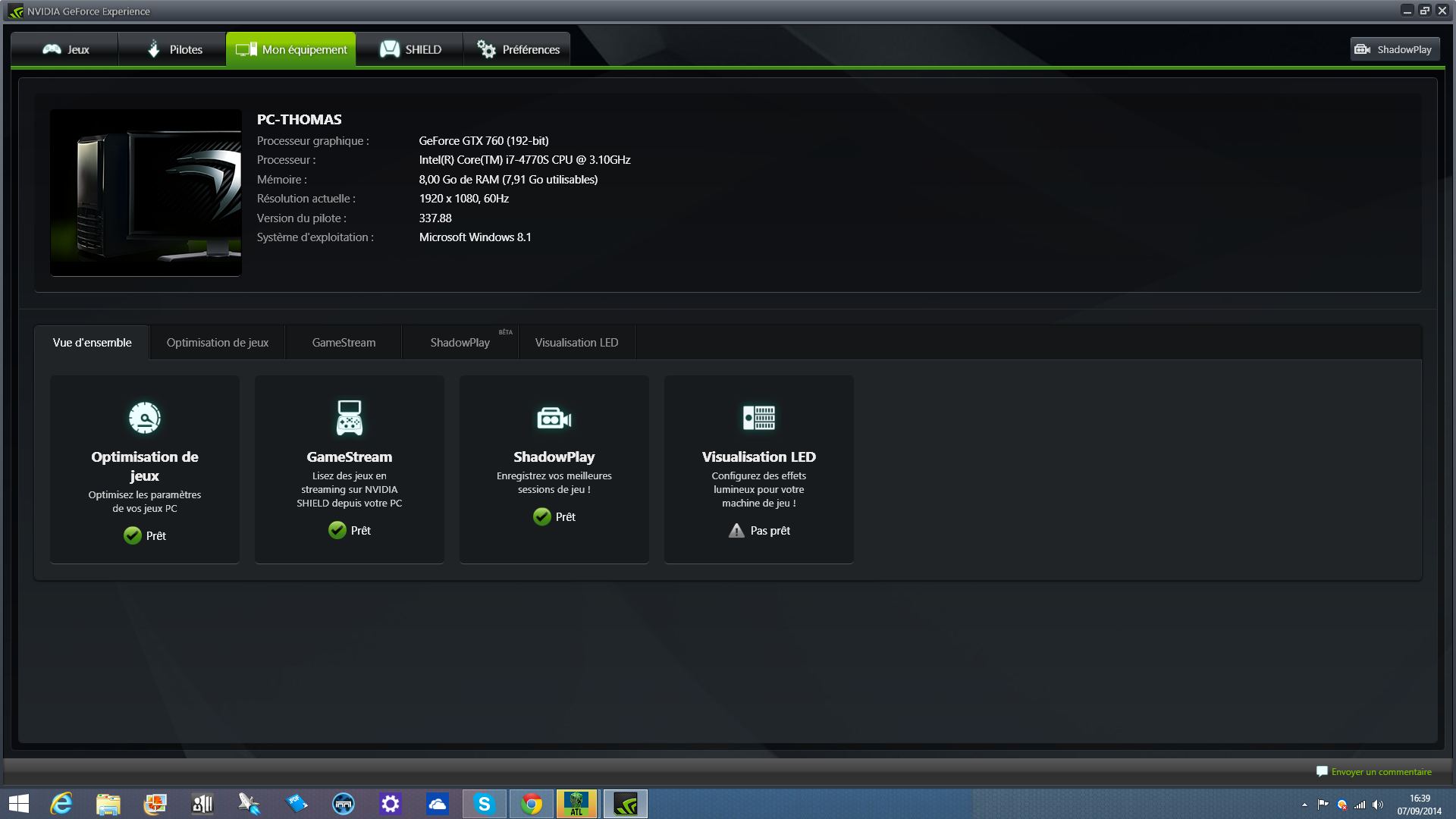Image resolution: width=1456 pixels, height=819 pixels.
Task: Click the Visualisation LED icon
Action: (x=759, y=417)
